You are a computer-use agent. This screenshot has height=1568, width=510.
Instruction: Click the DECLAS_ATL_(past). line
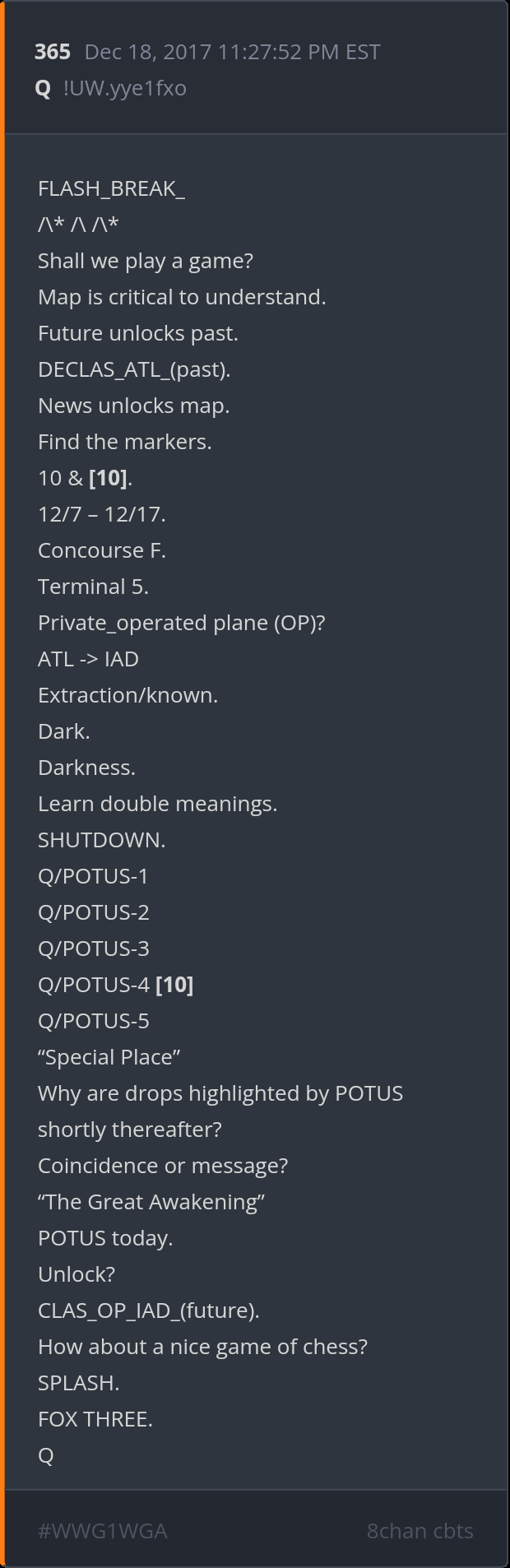pyautogui.click(x=134, y=369)
